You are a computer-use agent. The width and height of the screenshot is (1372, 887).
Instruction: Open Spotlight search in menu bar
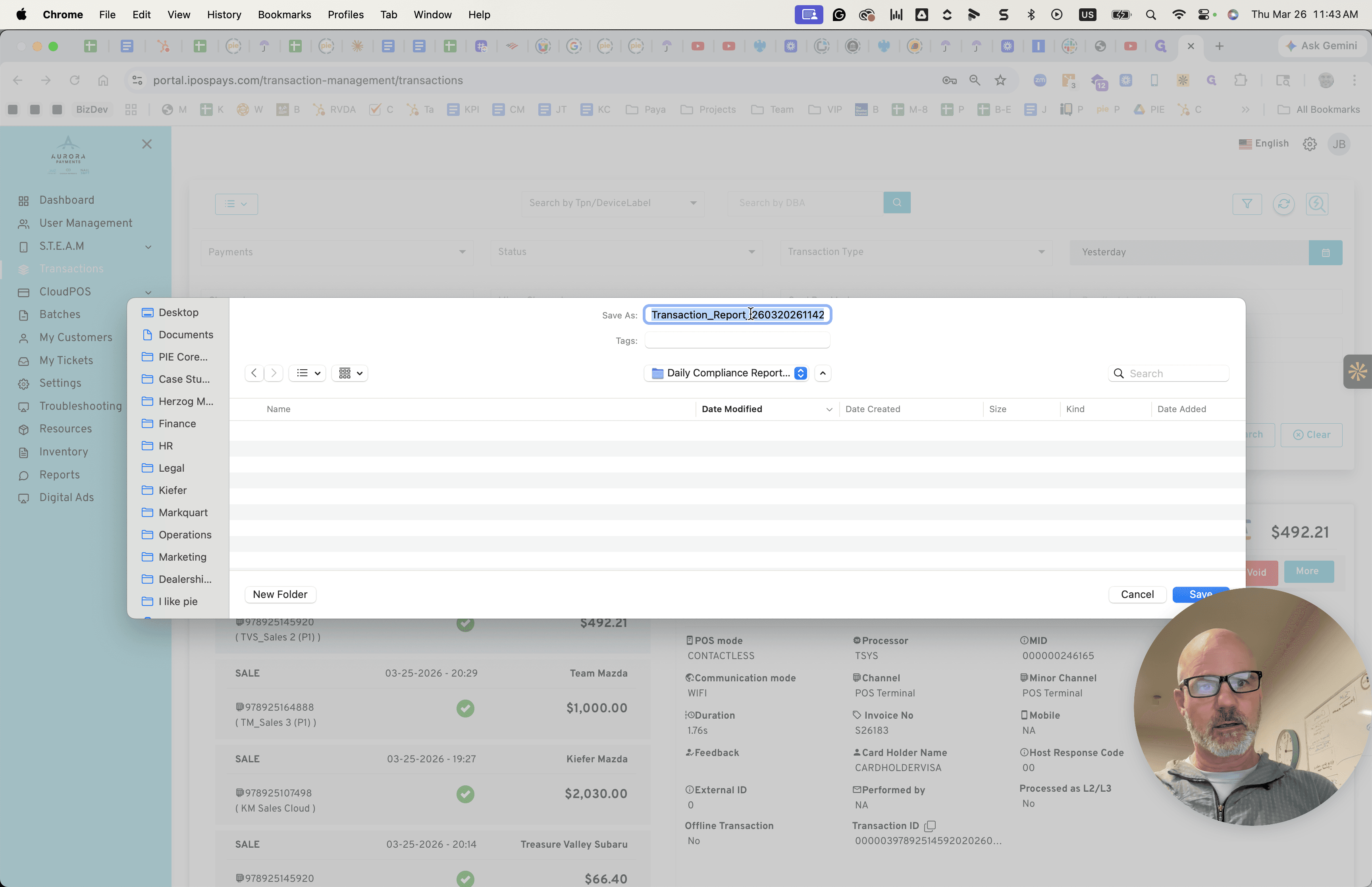(x=1150, y=14)
